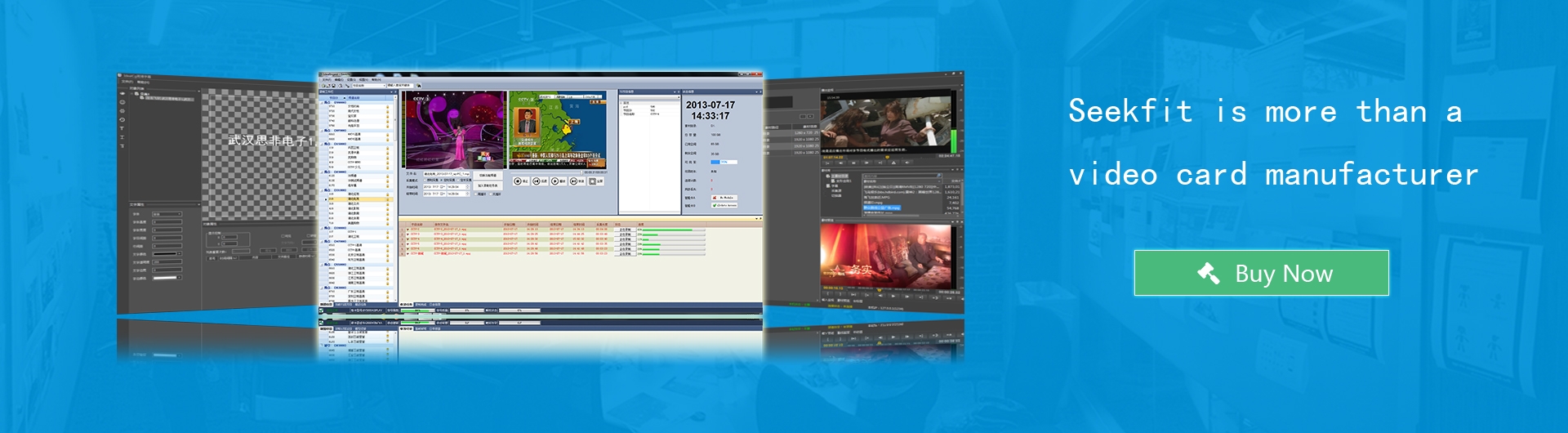Click the white edge color swatch

[x=167, y=278]
